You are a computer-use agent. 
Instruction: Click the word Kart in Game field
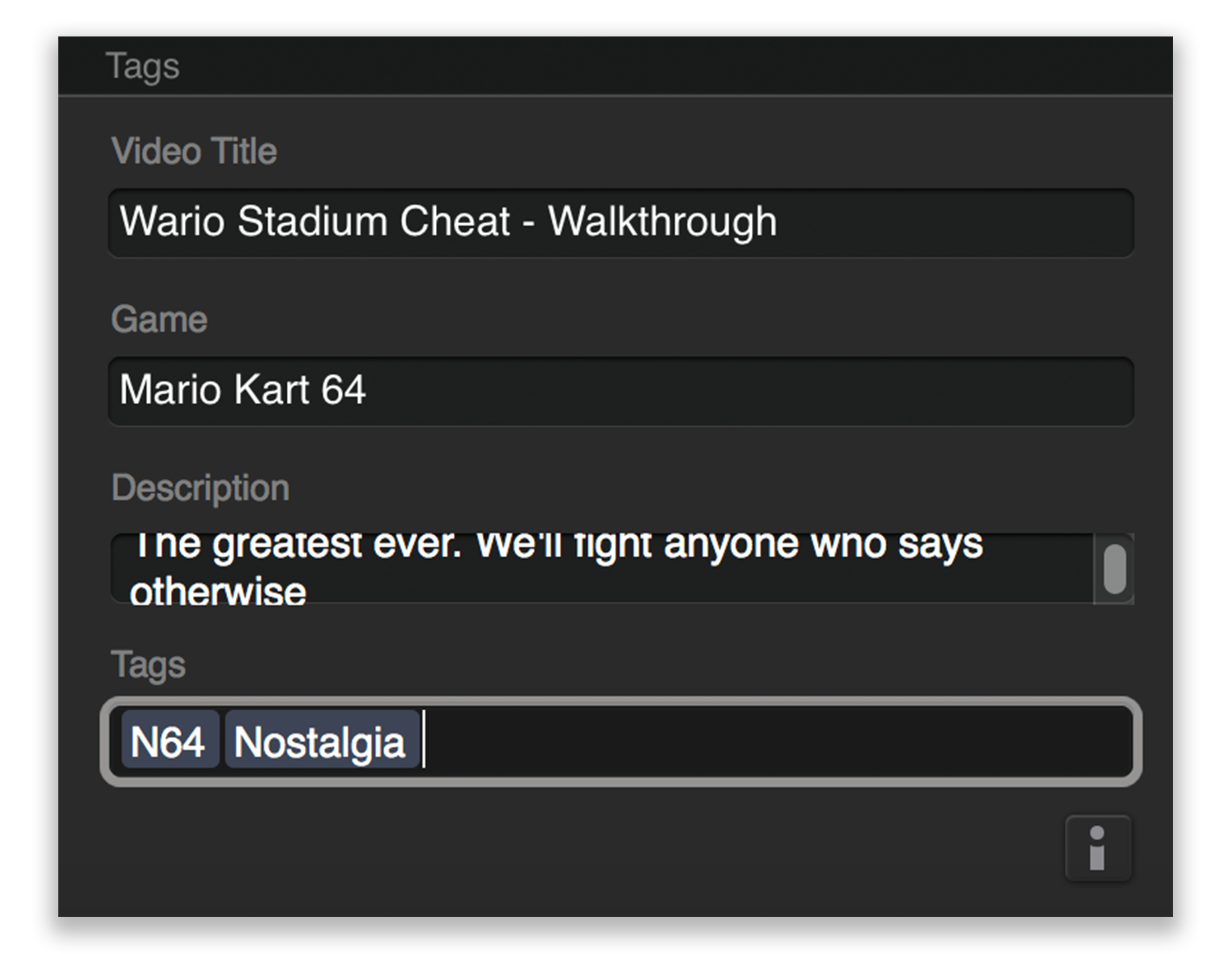pos(272,389)
